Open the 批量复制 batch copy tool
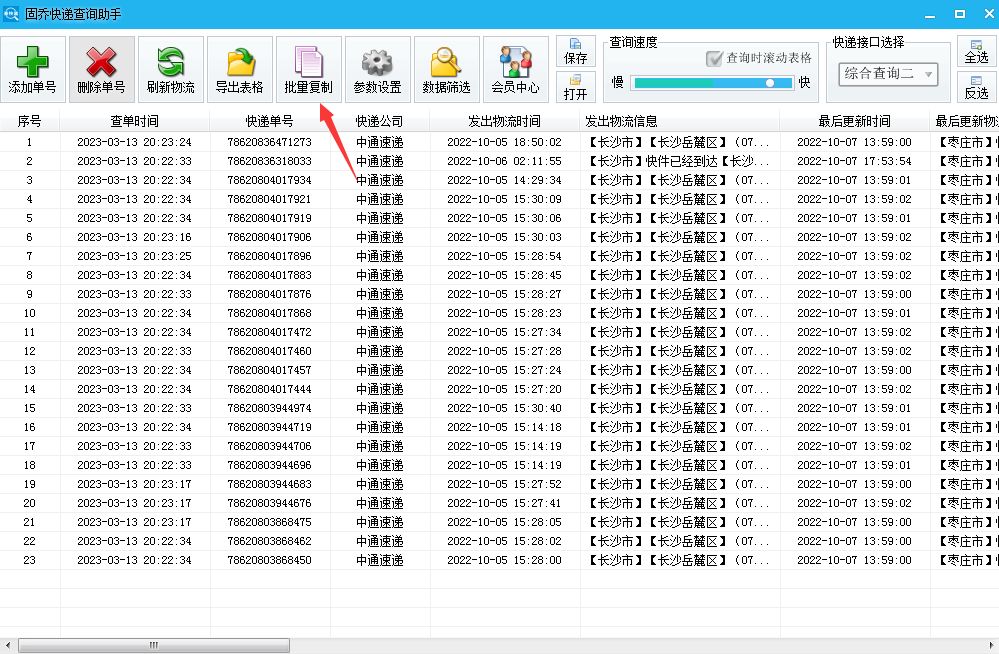The image size is (999, 654). (308, 68)
